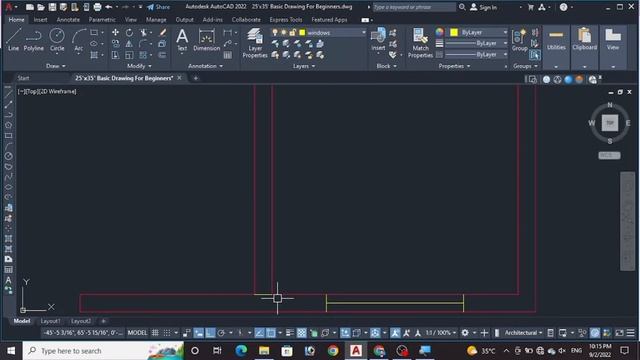Add a new drawing tab with plus

[x=196, y=78]
